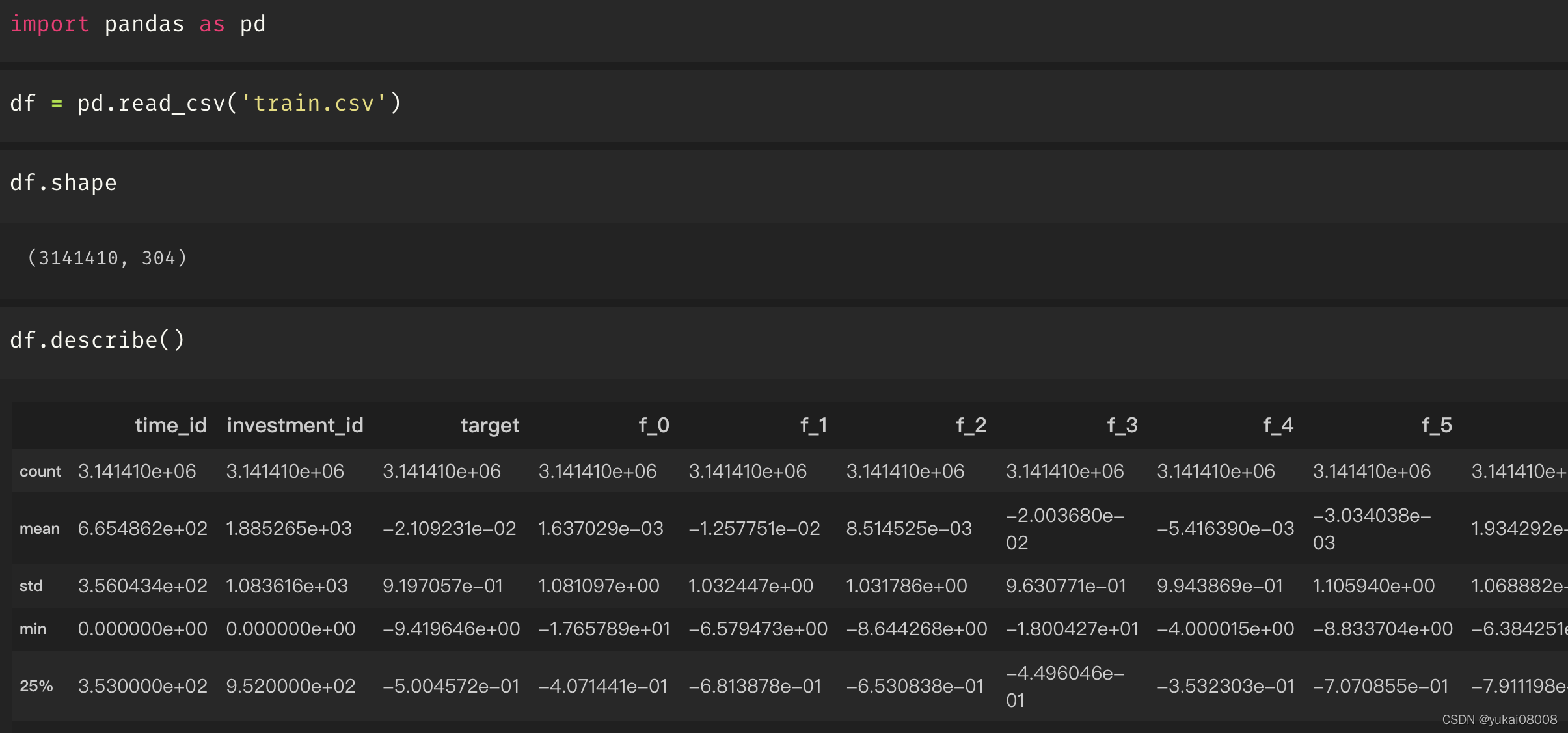The height and width of the screenshot is (733, 1568).
Task: Click the investment_id column header
Action: [x=295, y=425]
